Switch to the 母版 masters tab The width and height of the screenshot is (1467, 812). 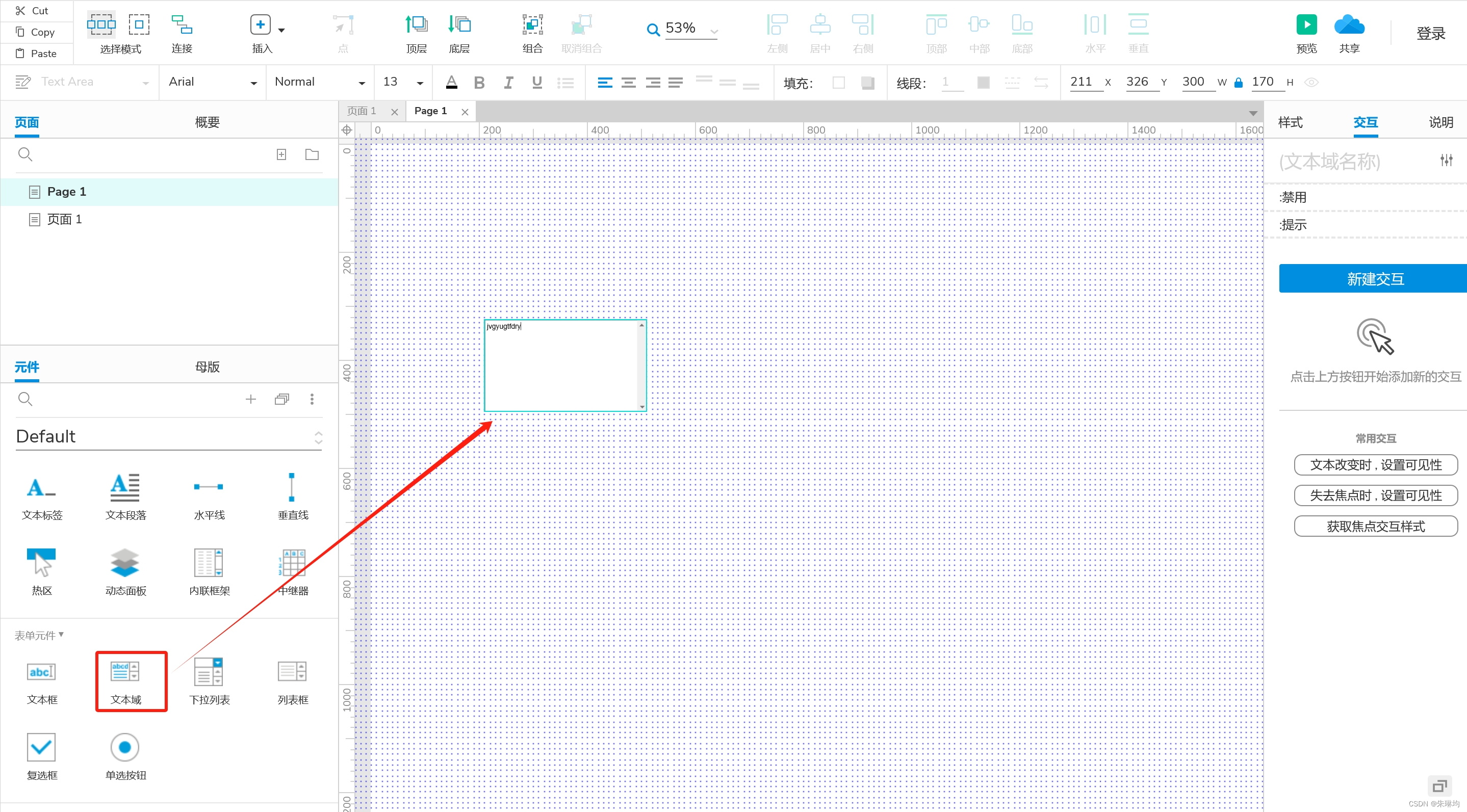point(208,366)
